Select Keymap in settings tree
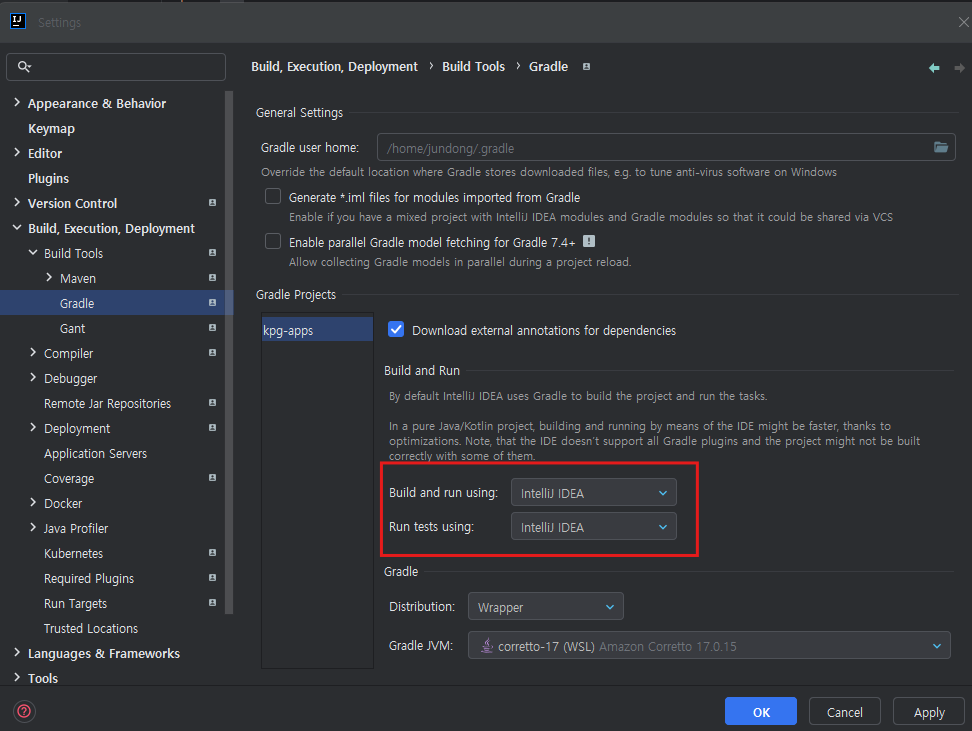The width and height of the screenshot is (972, 731). click(x=51, y=128)
